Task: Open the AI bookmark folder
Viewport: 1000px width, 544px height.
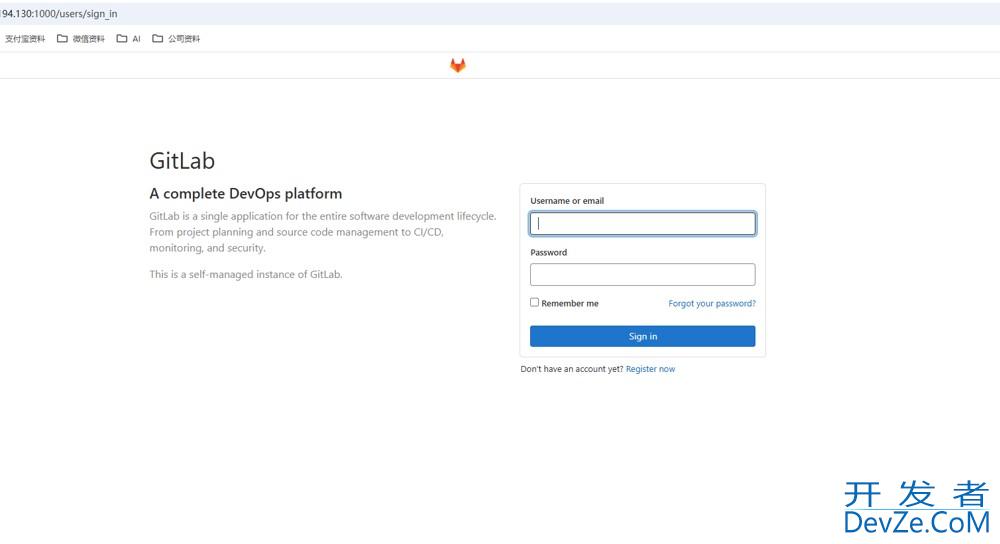Action: (129, 39)
